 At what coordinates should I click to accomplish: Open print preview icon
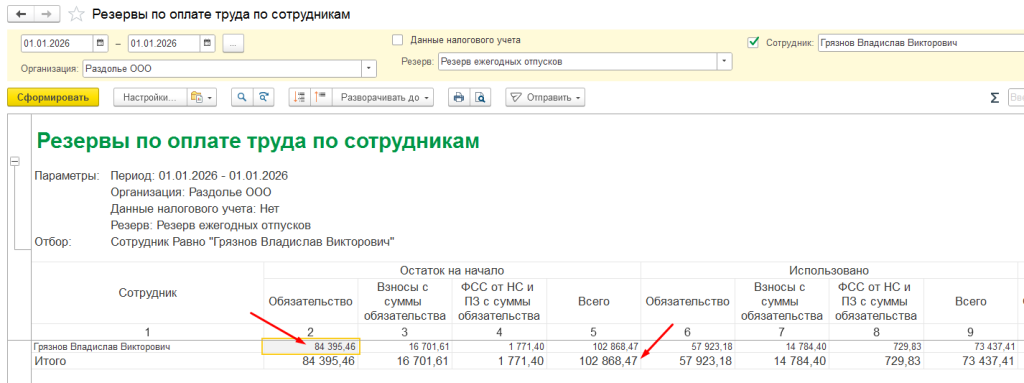coord(480,97)
